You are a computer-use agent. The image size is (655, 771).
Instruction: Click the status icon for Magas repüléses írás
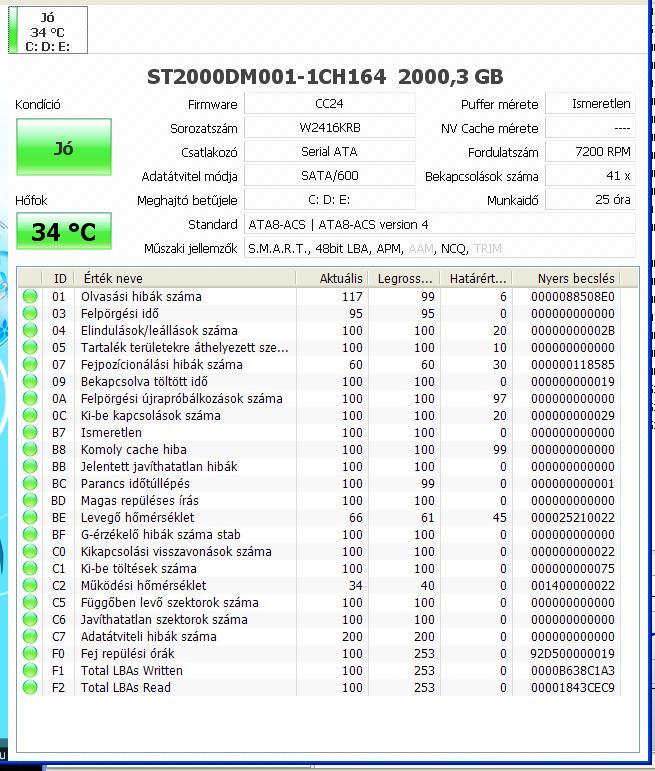(x=30, y=501)
